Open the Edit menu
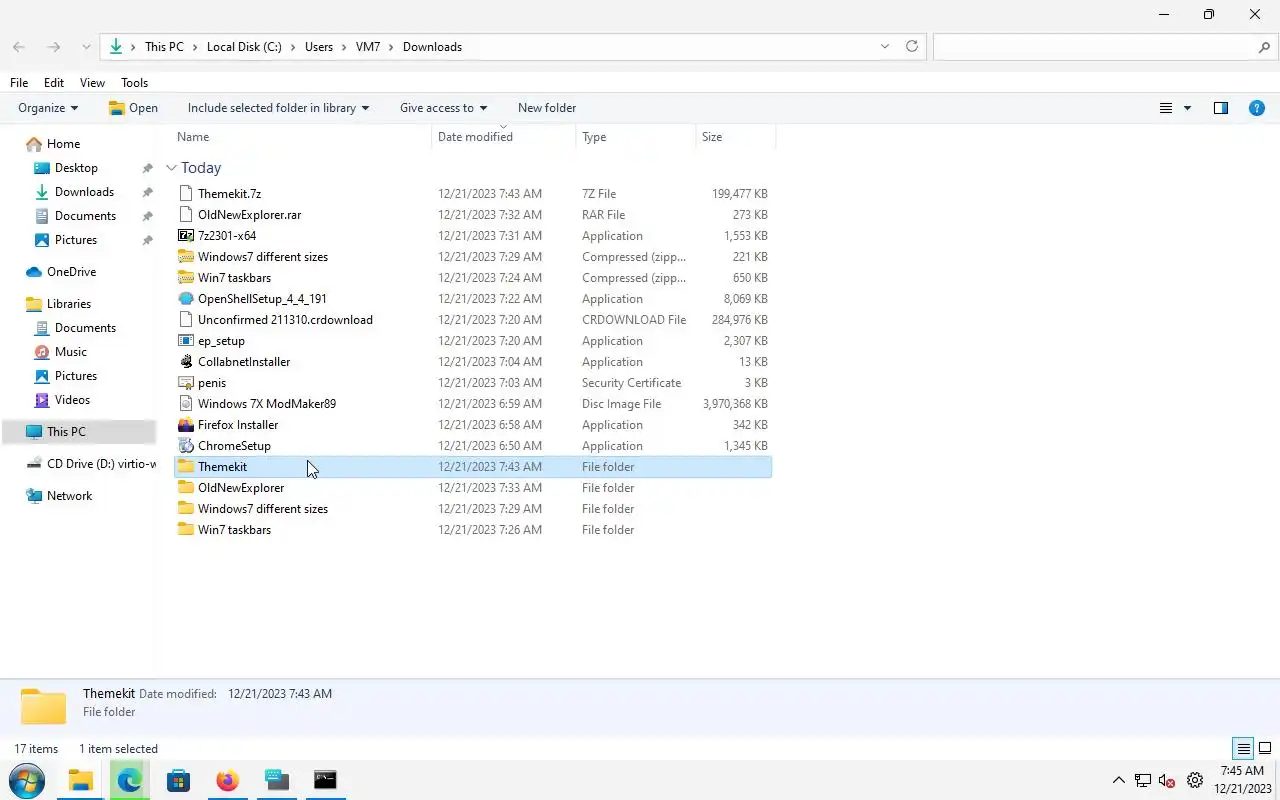The height and width of the screenshot is (800, 1280). 54,83
